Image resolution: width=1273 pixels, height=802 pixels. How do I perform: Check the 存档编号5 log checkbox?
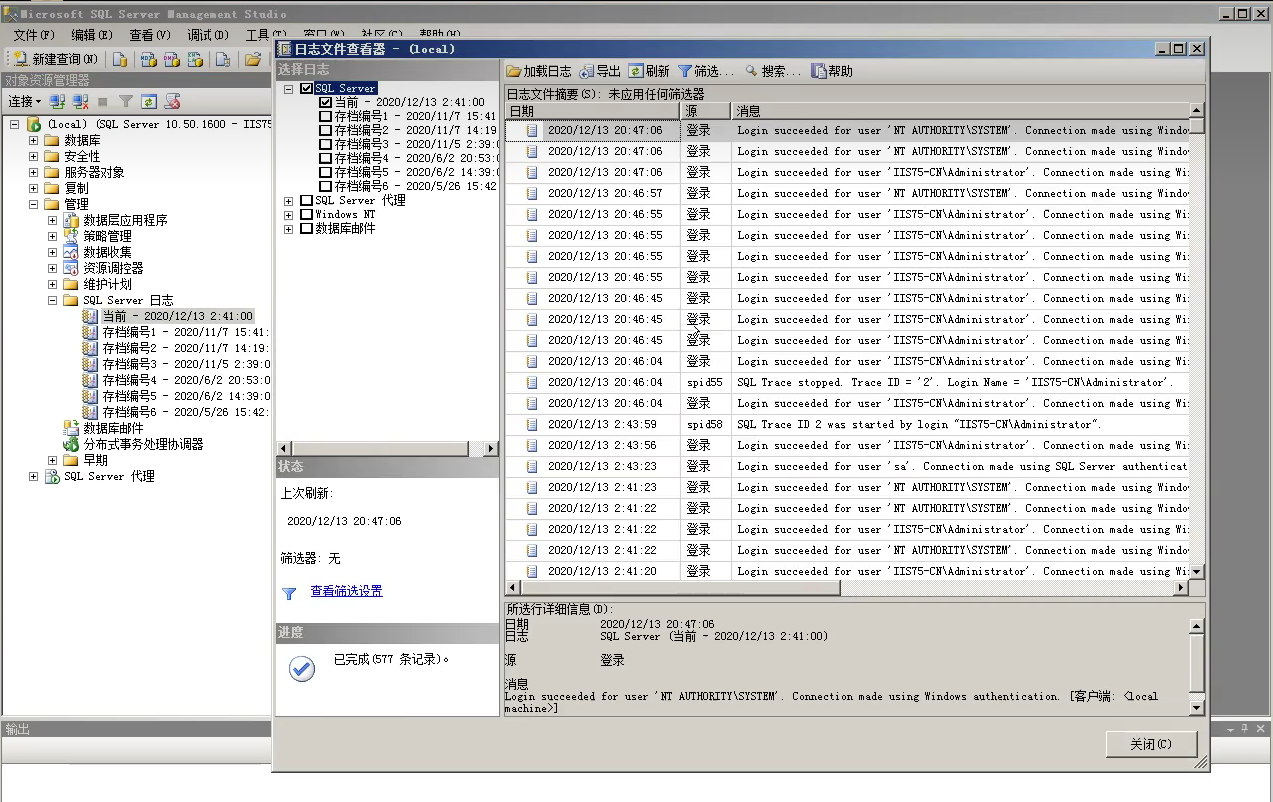[x=325, y=172]
